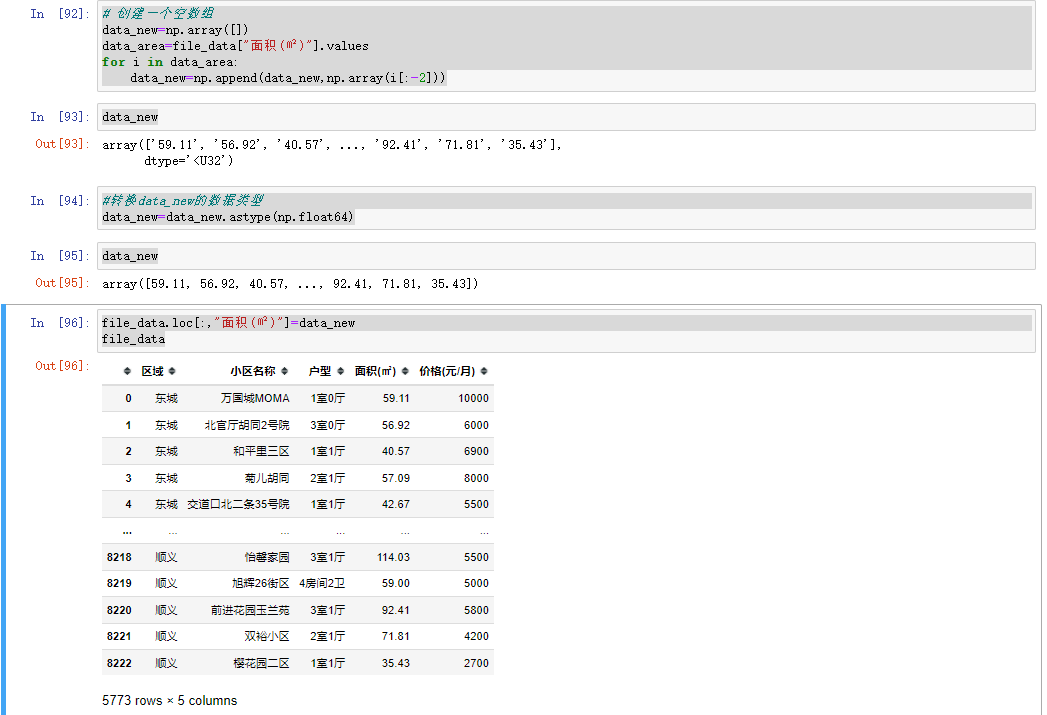The width and height of the screenshot is (1047, 715).
Task: Click the sort icon beside 户型 header
Action: tap(341, 371)
